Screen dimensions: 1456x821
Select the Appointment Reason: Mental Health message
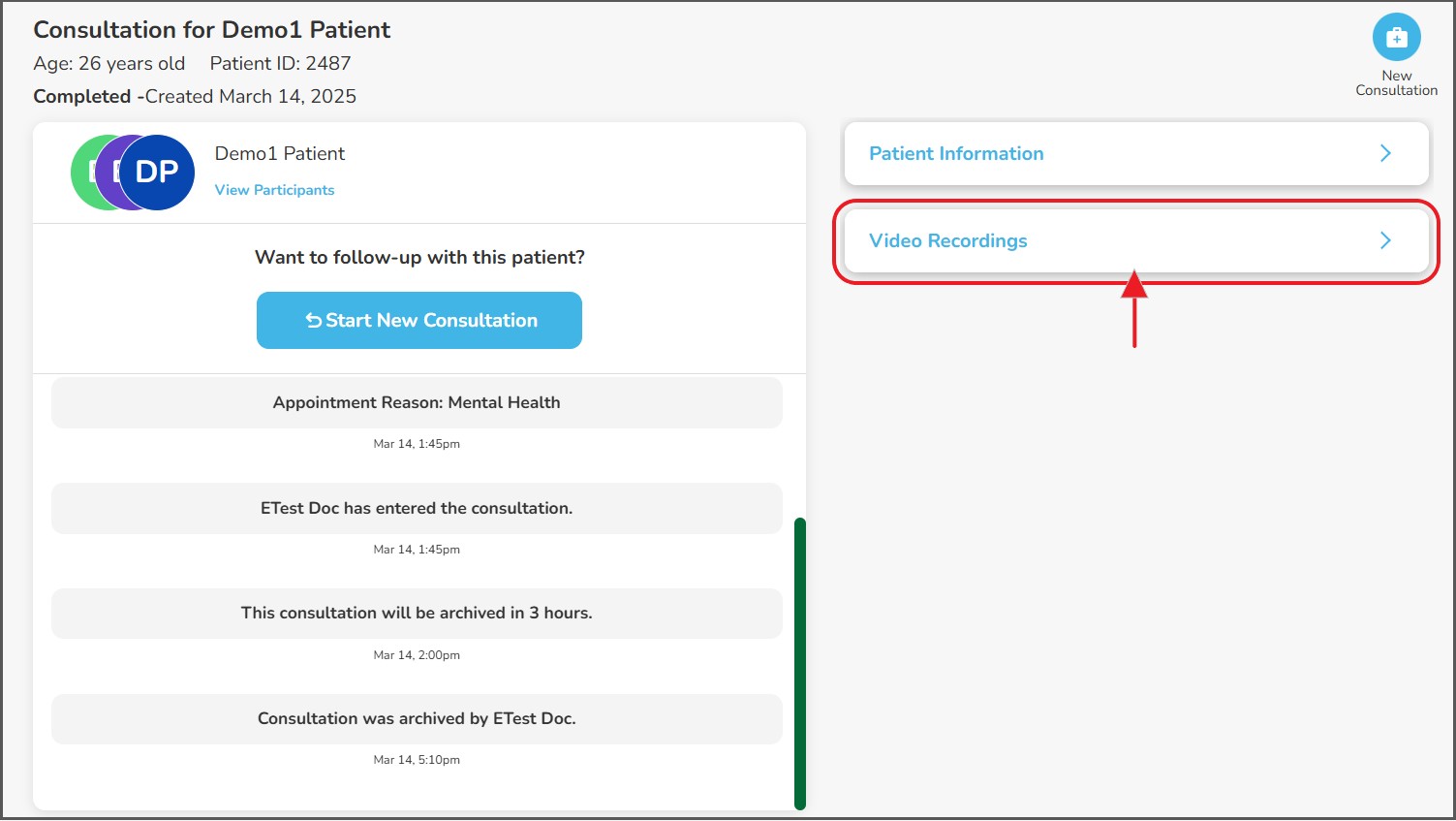pyautogui.click(x=417, y=402)
